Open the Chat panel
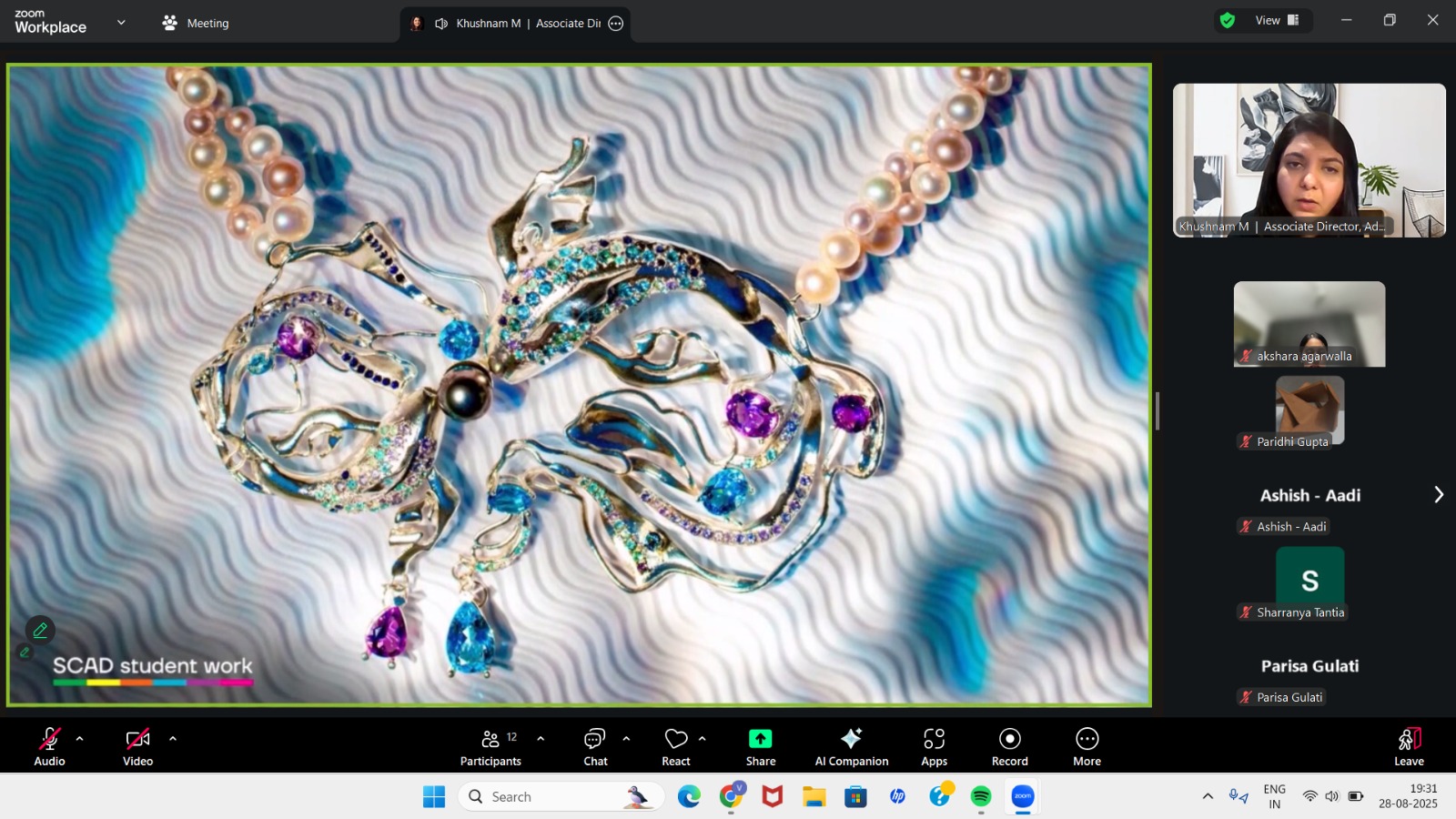The image size is (1456, 819). 595,746
